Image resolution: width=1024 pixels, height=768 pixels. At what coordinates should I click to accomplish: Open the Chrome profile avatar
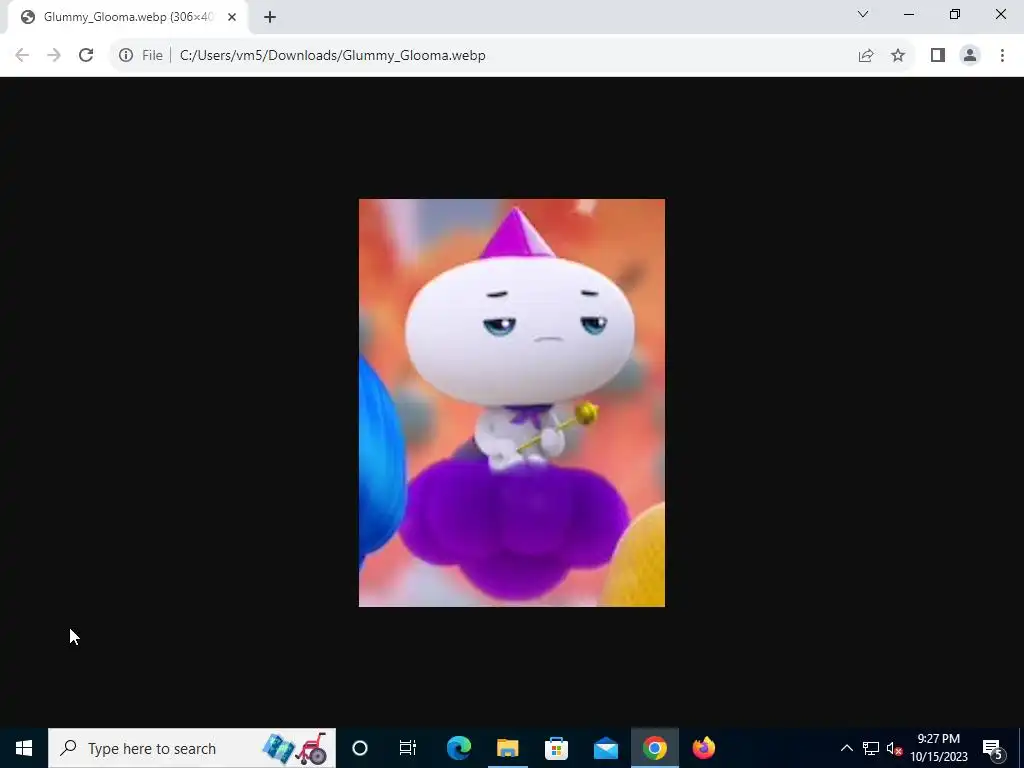[x=970, y=56]
